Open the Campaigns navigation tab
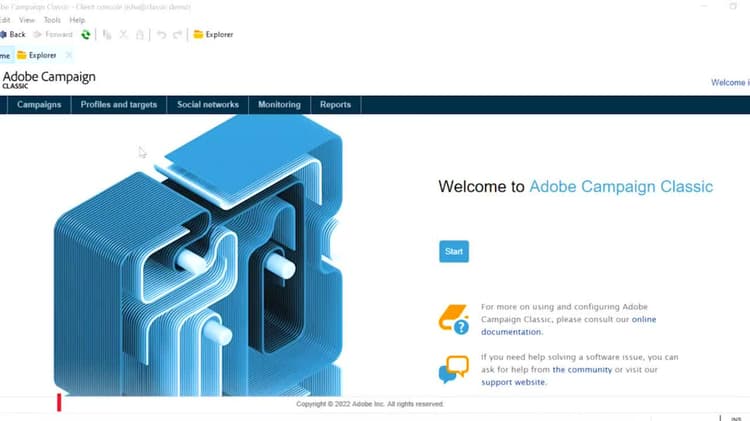This screenshot has height=421, width=750. tap(39, 105)
